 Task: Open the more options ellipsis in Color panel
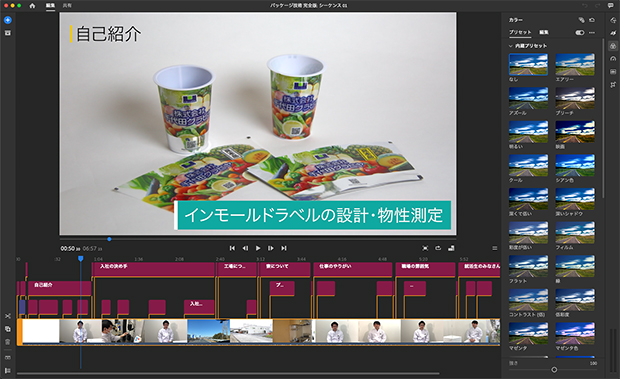[592, 32]
